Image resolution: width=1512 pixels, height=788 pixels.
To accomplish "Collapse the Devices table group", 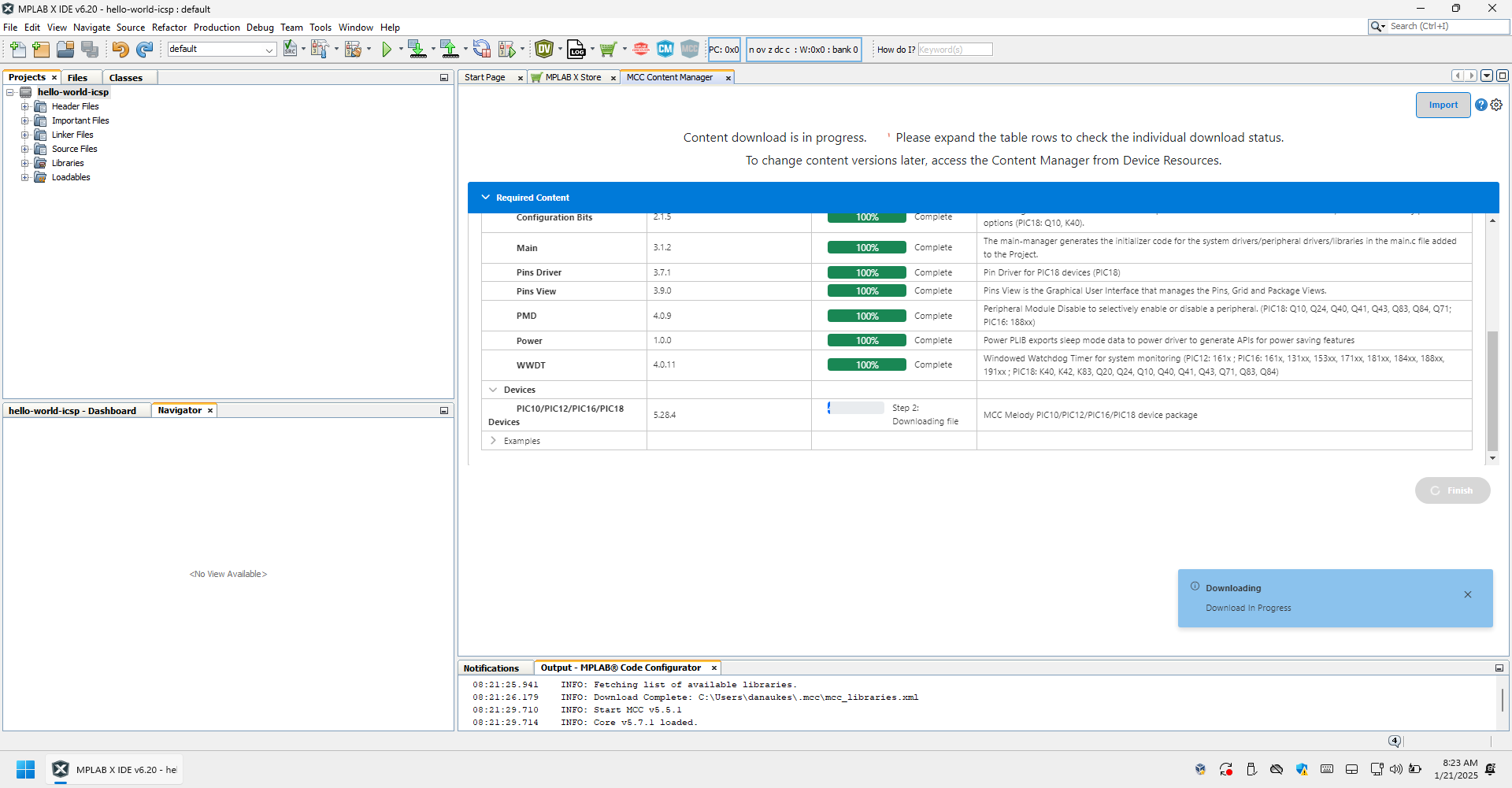I will pos(493,390).
